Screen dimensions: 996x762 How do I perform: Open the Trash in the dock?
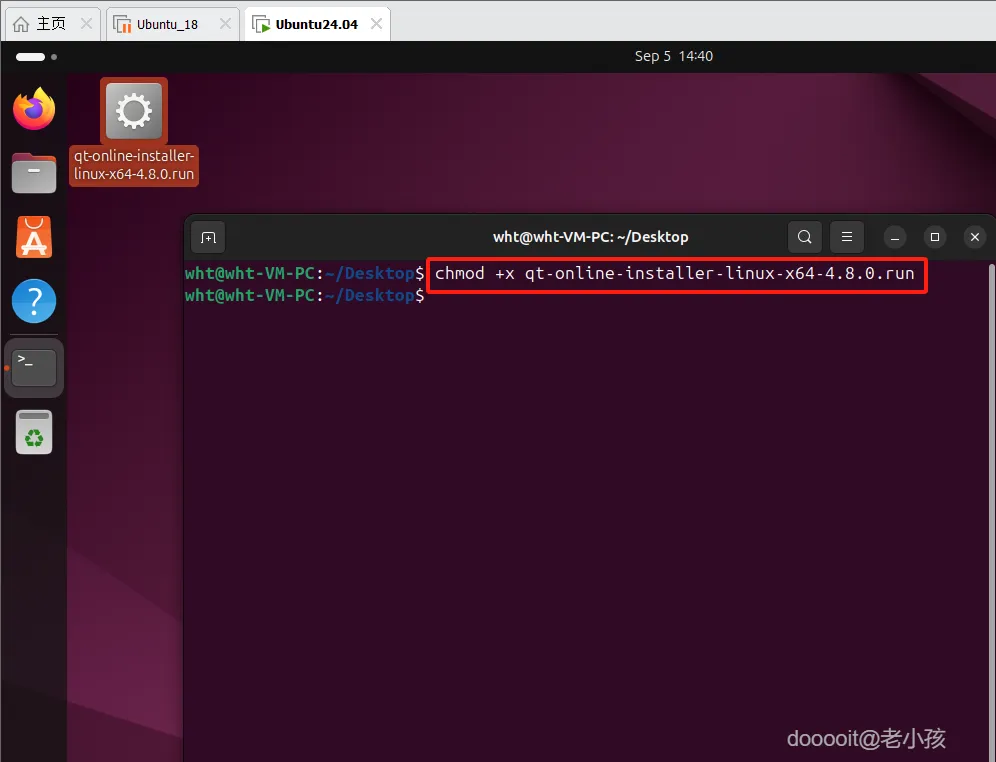34,432
